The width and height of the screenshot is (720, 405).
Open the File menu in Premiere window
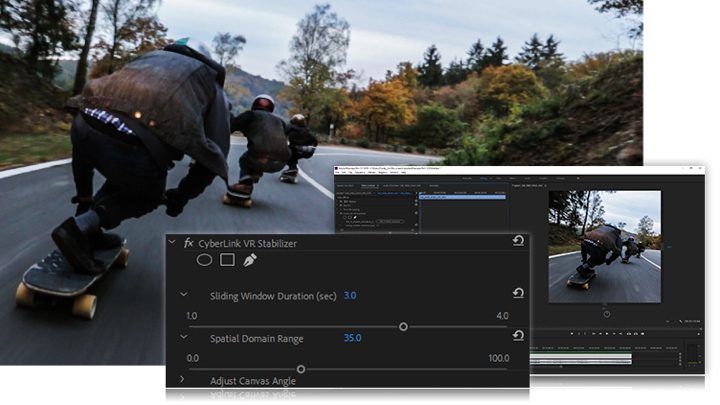pyautogui.click(x=337, y=173)
